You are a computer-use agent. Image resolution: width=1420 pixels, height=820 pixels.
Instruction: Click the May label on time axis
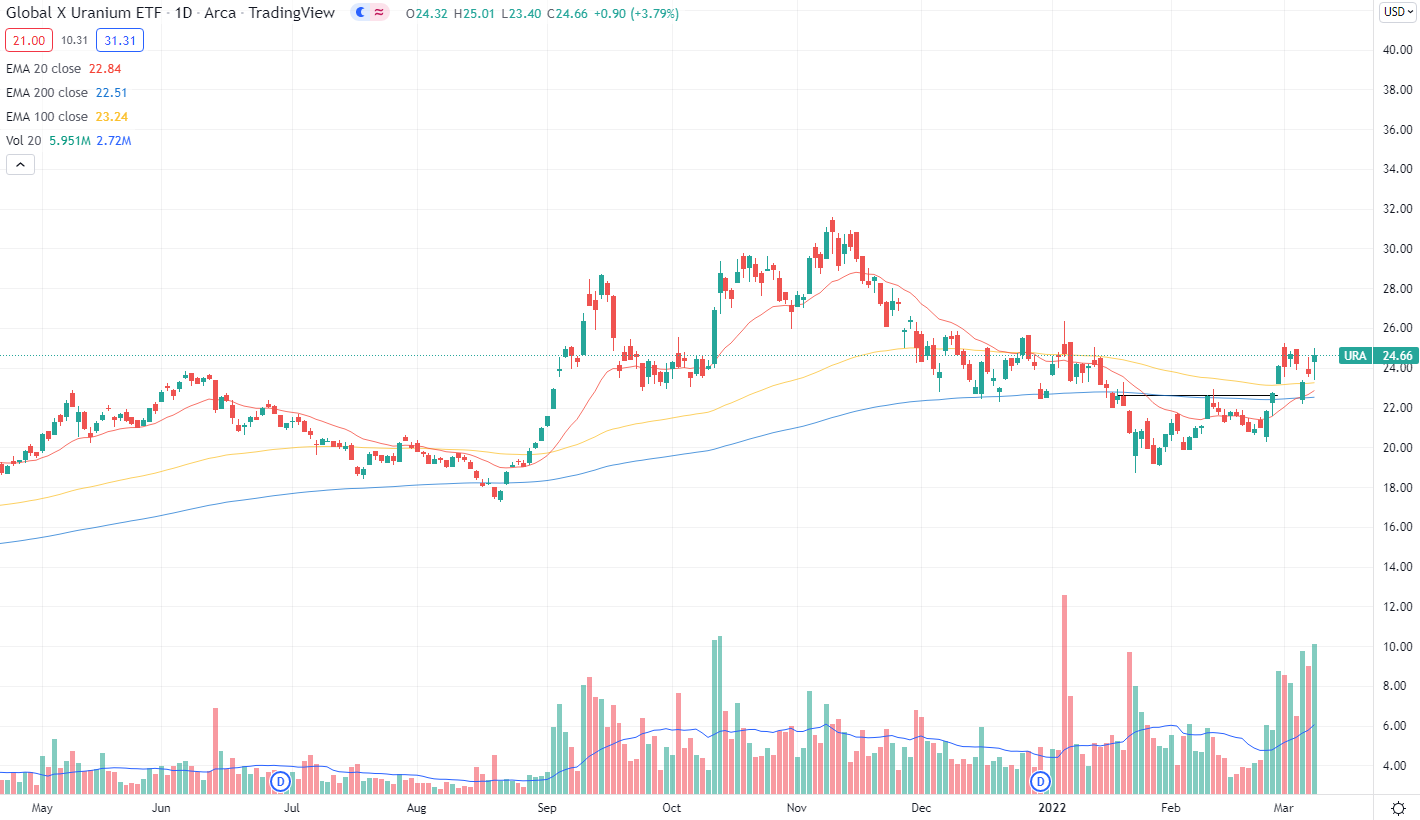click(41, 806)
